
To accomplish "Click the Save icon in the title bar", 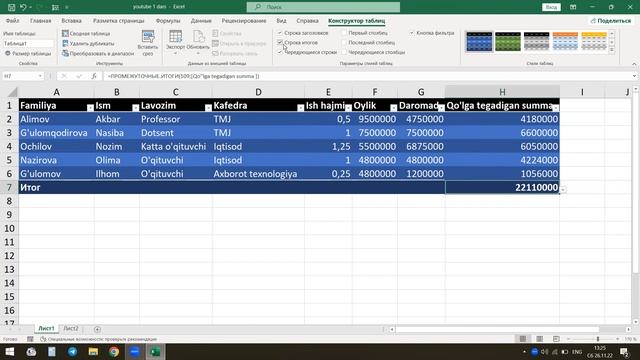I will [x=11, y=7].
